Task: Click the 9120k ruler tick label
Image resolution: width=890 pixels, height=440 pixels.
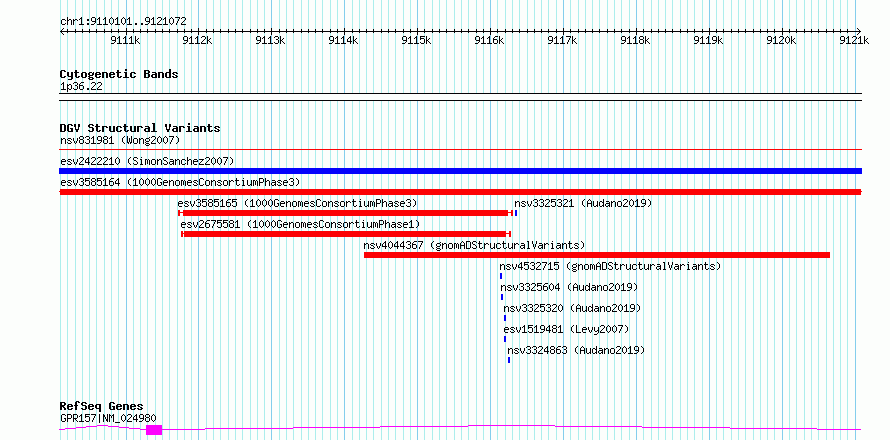Action: pos(782,40)
